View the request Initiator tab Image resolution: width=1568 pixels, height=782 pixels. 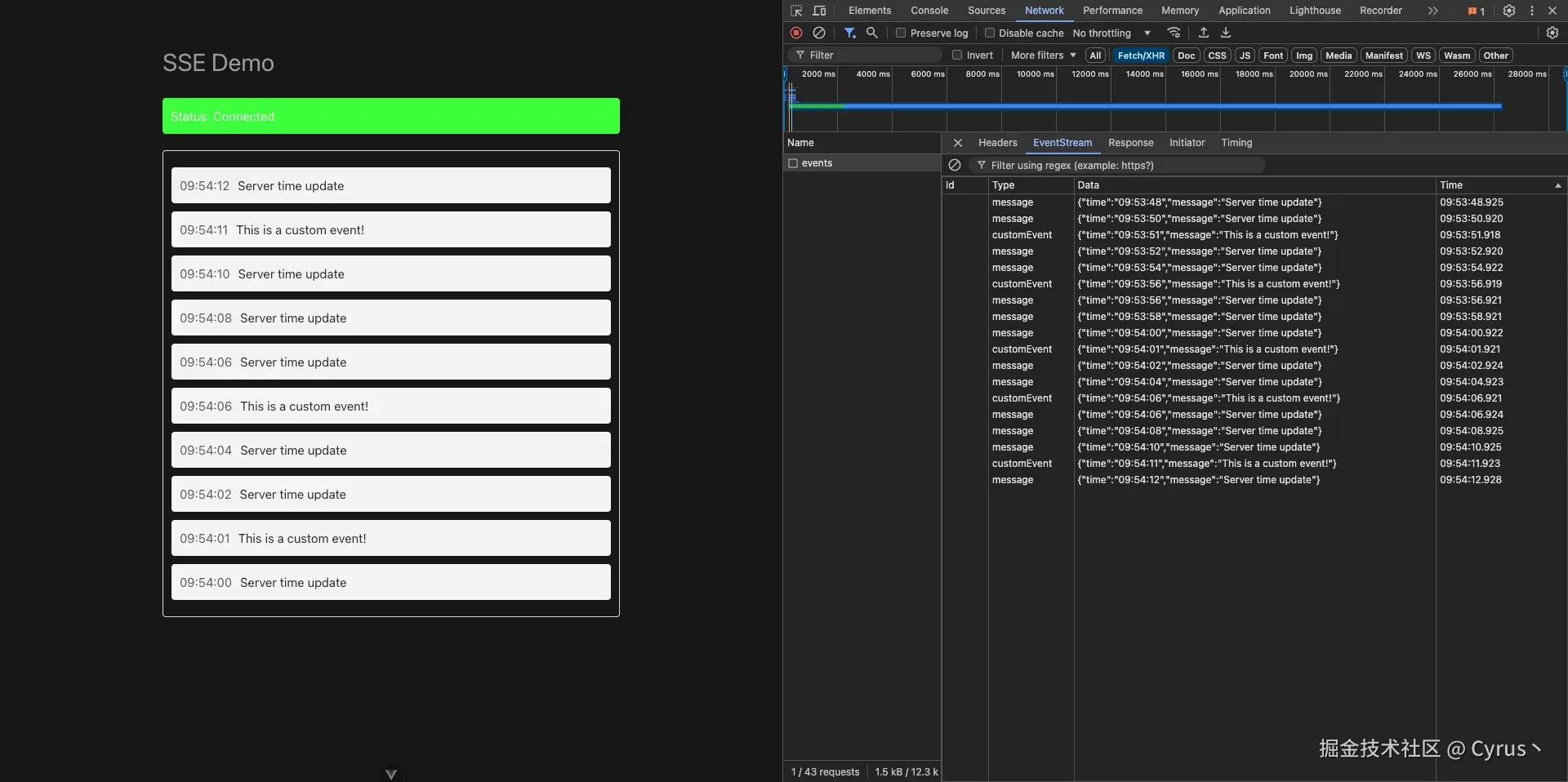tap(1187, 143)
